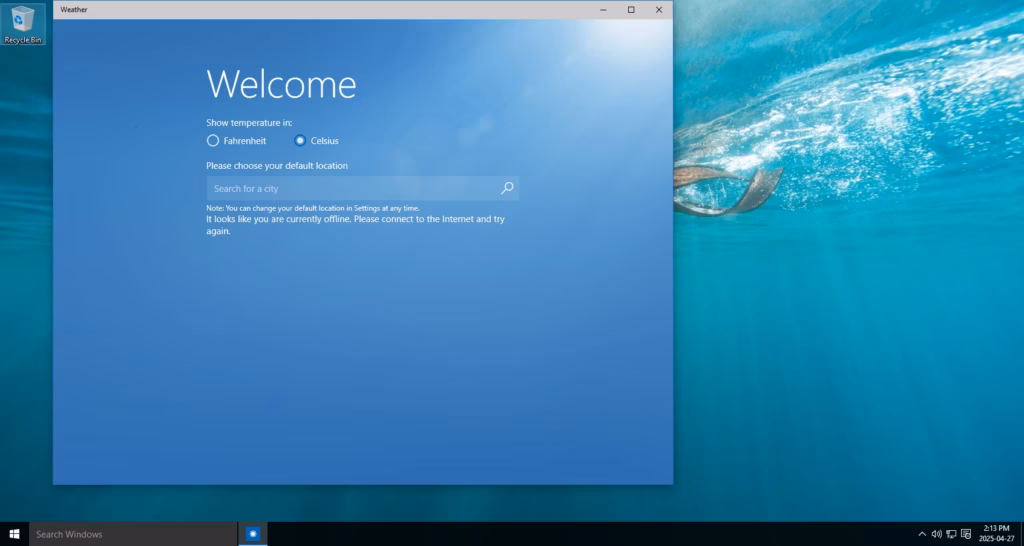Click the magnifying glass search icon
The height and width of the screenshot is (546, 1024).
[507, 188]
